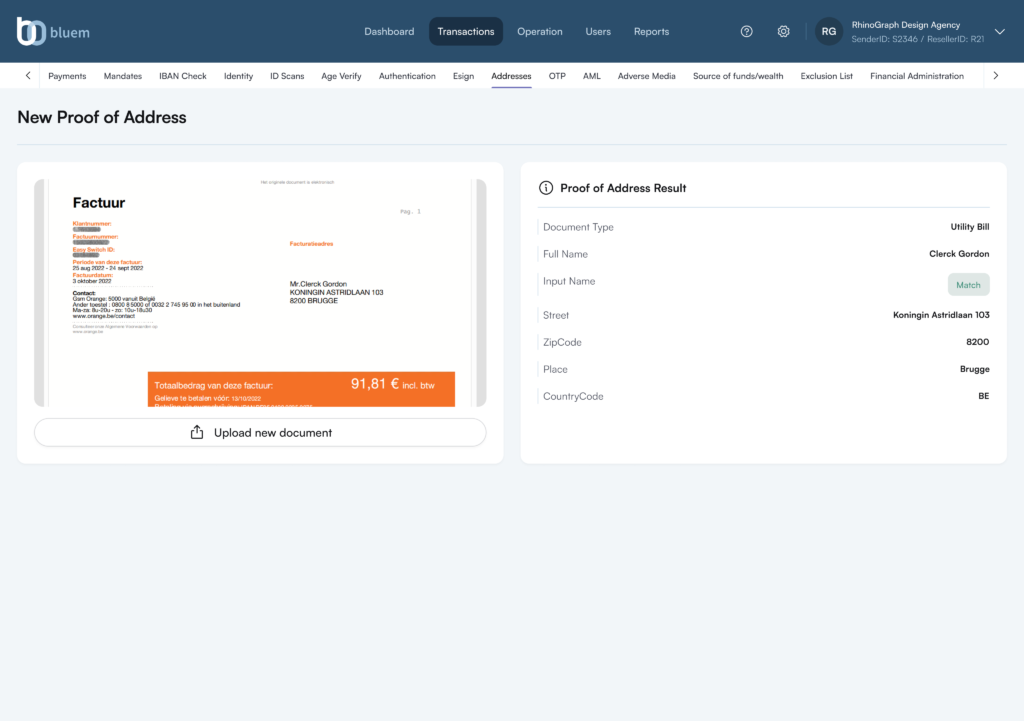
Task: Open the OTP tab
Action: click(557, 76)
